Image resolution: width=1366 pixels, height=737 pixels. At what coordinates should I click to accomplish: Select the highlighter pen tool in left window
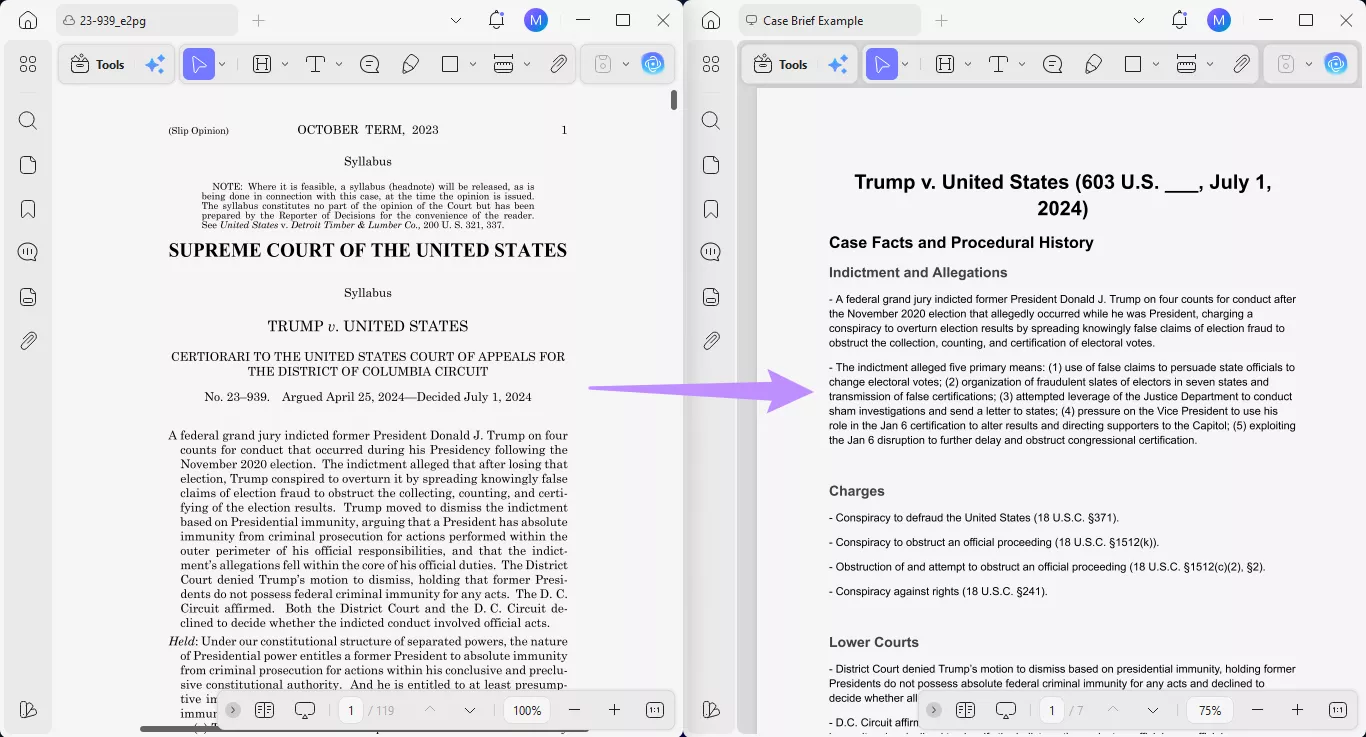click(410, 64)
